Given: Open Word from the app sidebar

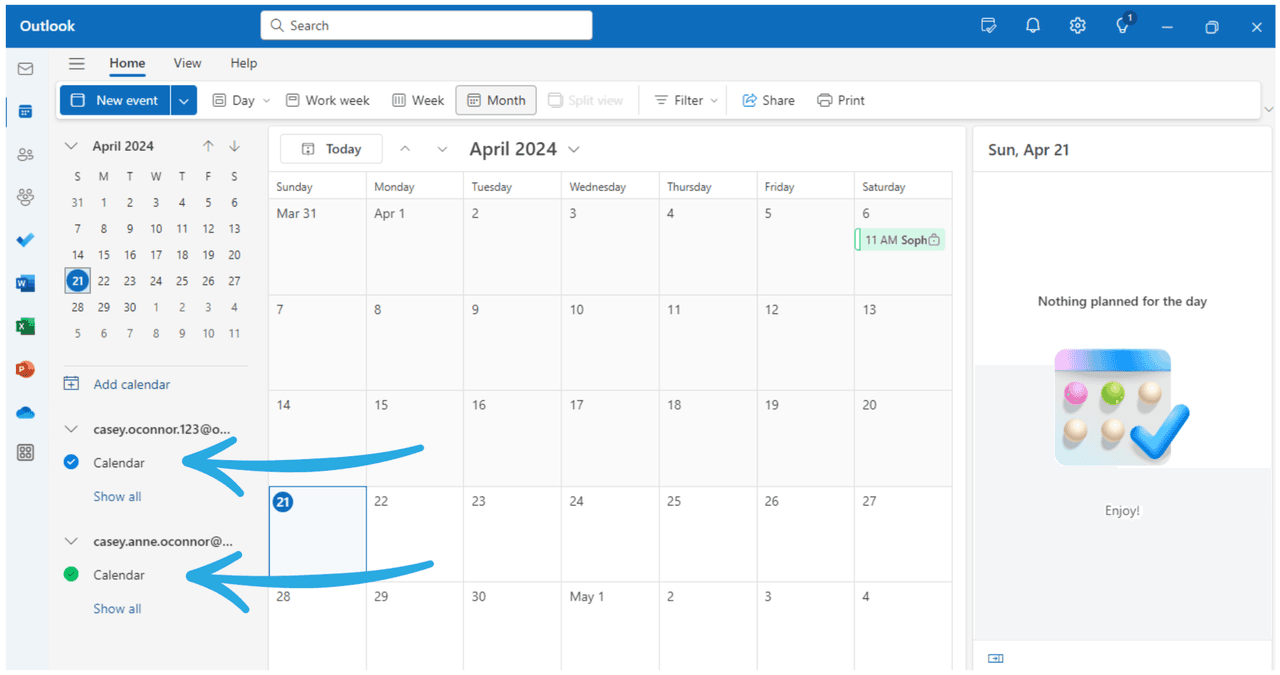Looking at the screenshot, I should tap(25, 282).
